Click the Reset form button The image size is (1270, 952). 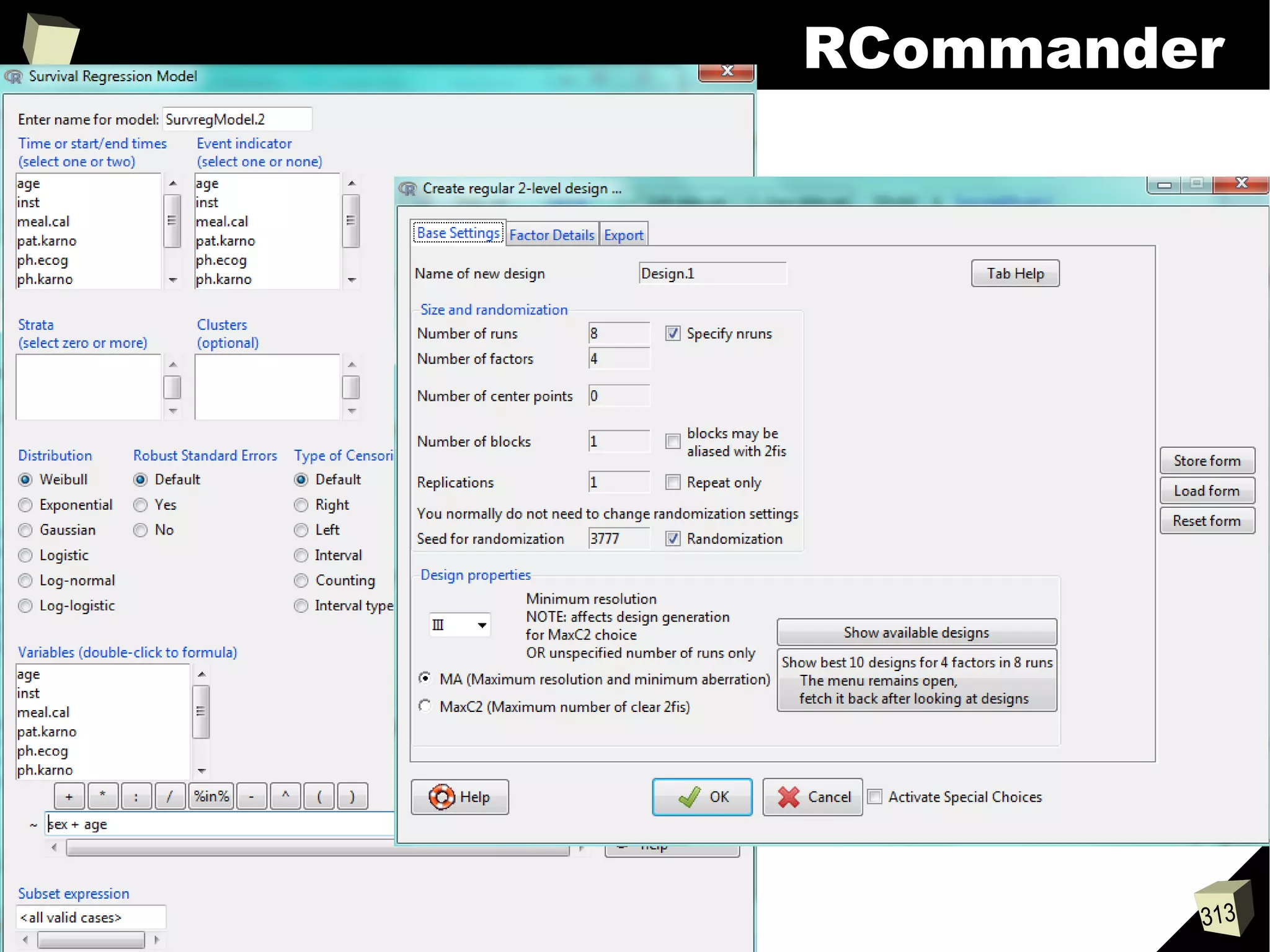(x=1207, y=521)
